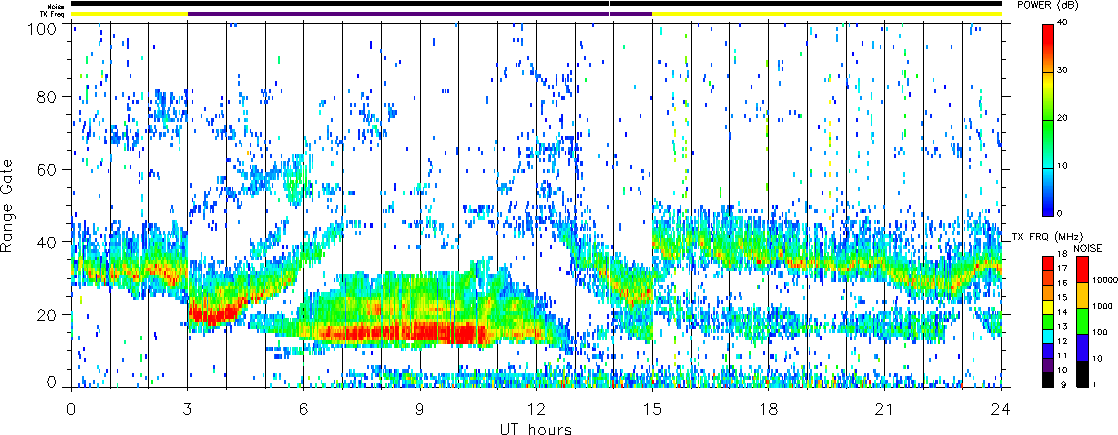
Task: Click UT hours tick label 6
Action: (304, 410)
